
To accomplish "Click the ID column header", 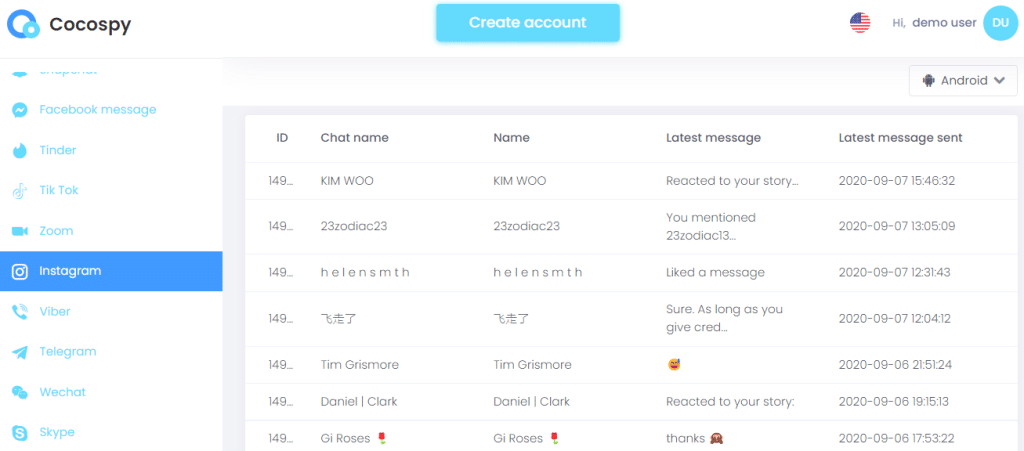I will (282, 138).
